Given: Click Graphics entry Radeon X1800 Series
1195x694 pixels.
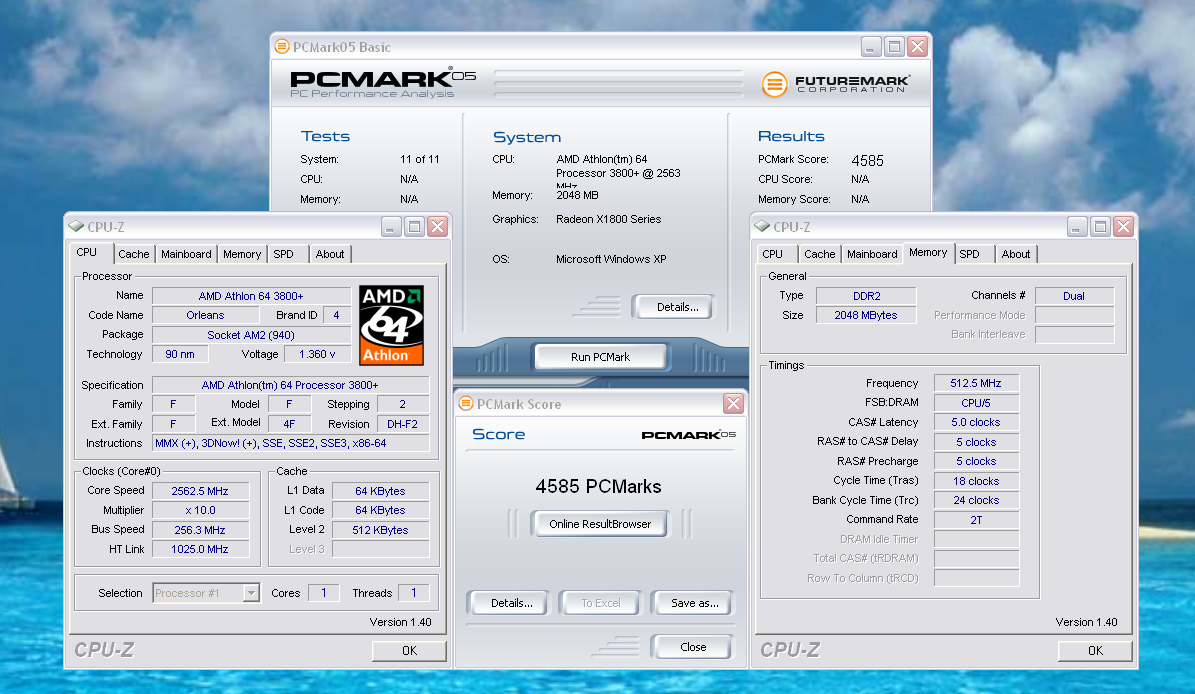Looking at the screenshot, I should 608,219.
